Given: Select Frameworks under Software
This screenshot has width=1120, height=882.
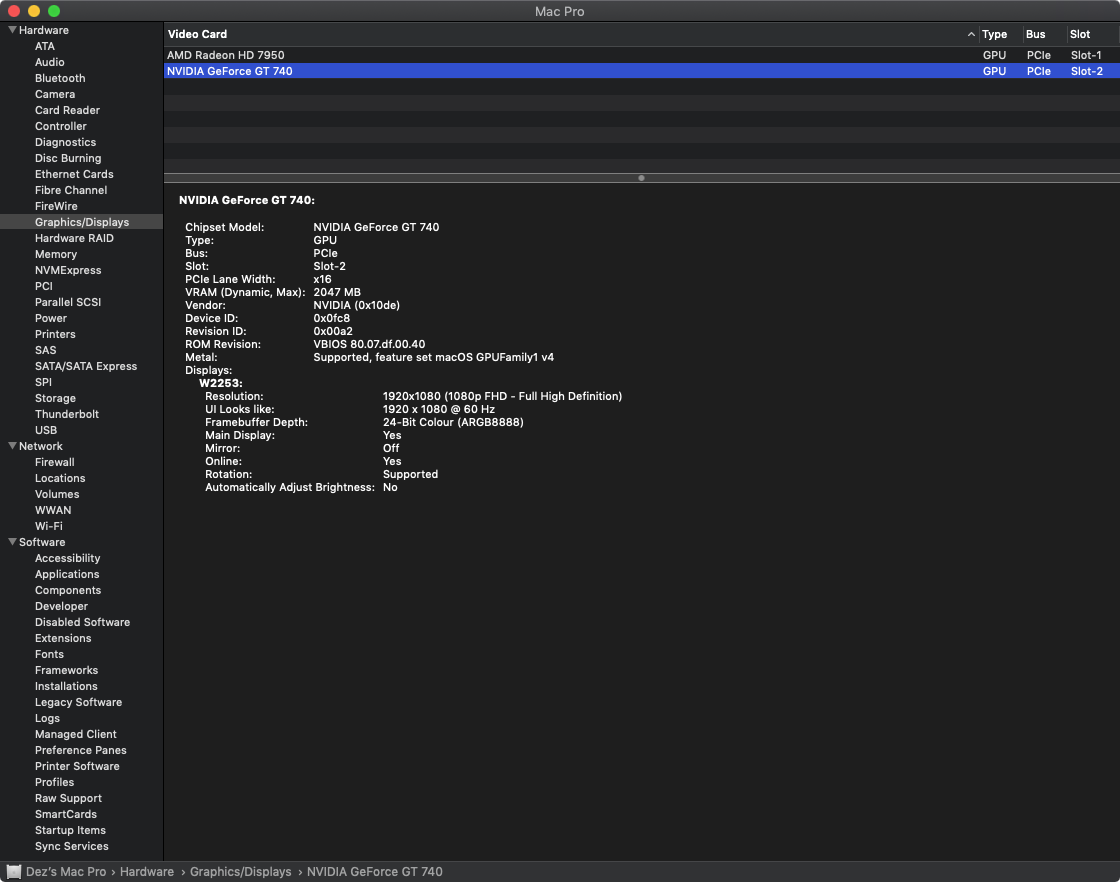Looking at the screenshot, I should click(66, 670).
